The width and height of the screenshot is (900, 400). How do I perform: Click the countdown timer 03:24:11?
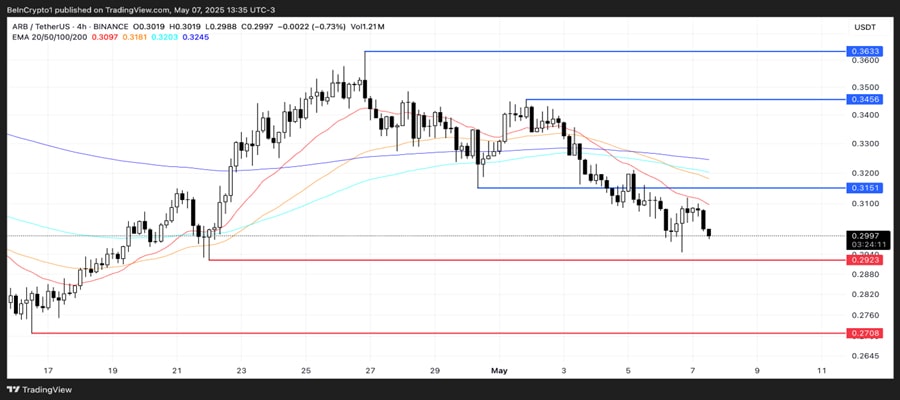pos(868,244)
